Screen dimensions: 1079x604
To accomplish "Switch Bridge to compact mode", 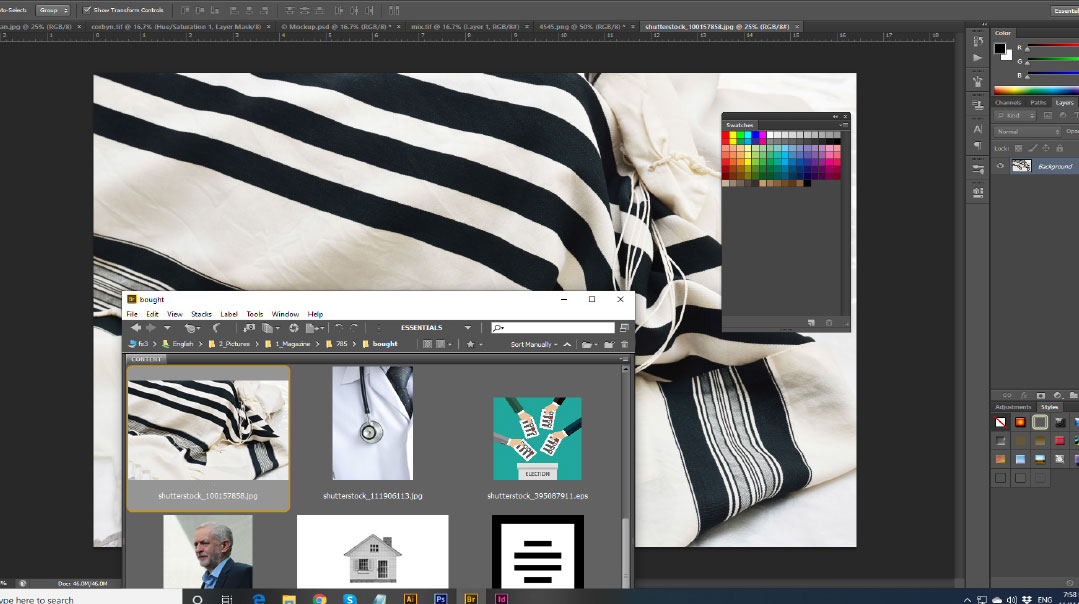I will coord(624,328).
